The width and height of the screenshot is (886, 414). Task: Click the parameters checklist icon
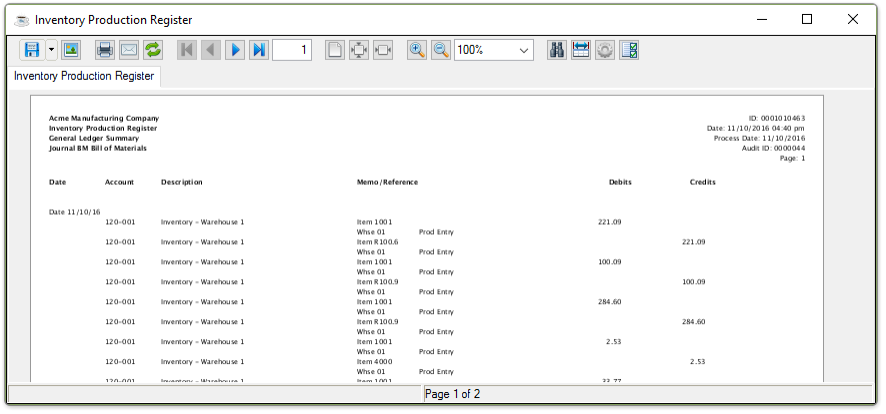[x=630, y=50]
